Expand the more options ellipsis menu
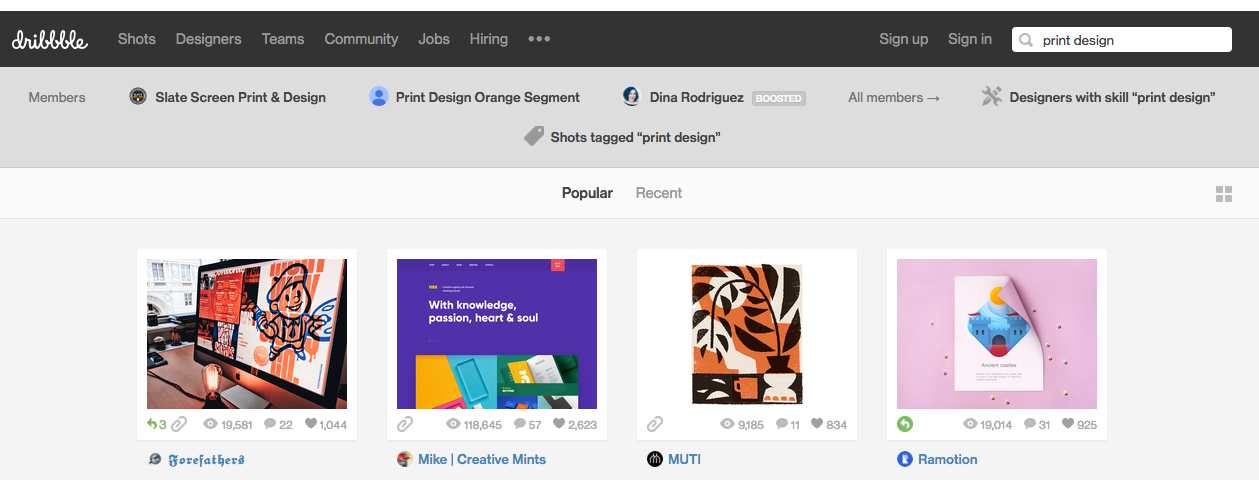This screenshot has height=480, width=1259. tap(539, 39)
